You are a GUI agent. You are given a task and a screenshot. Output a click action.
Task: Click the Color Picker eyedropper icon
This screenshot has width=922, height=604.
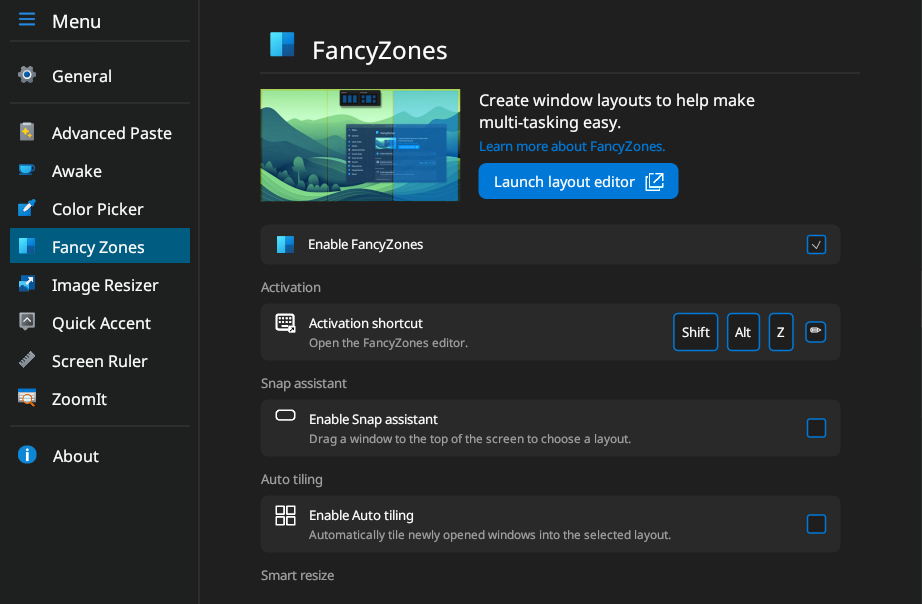pos(27,208)
